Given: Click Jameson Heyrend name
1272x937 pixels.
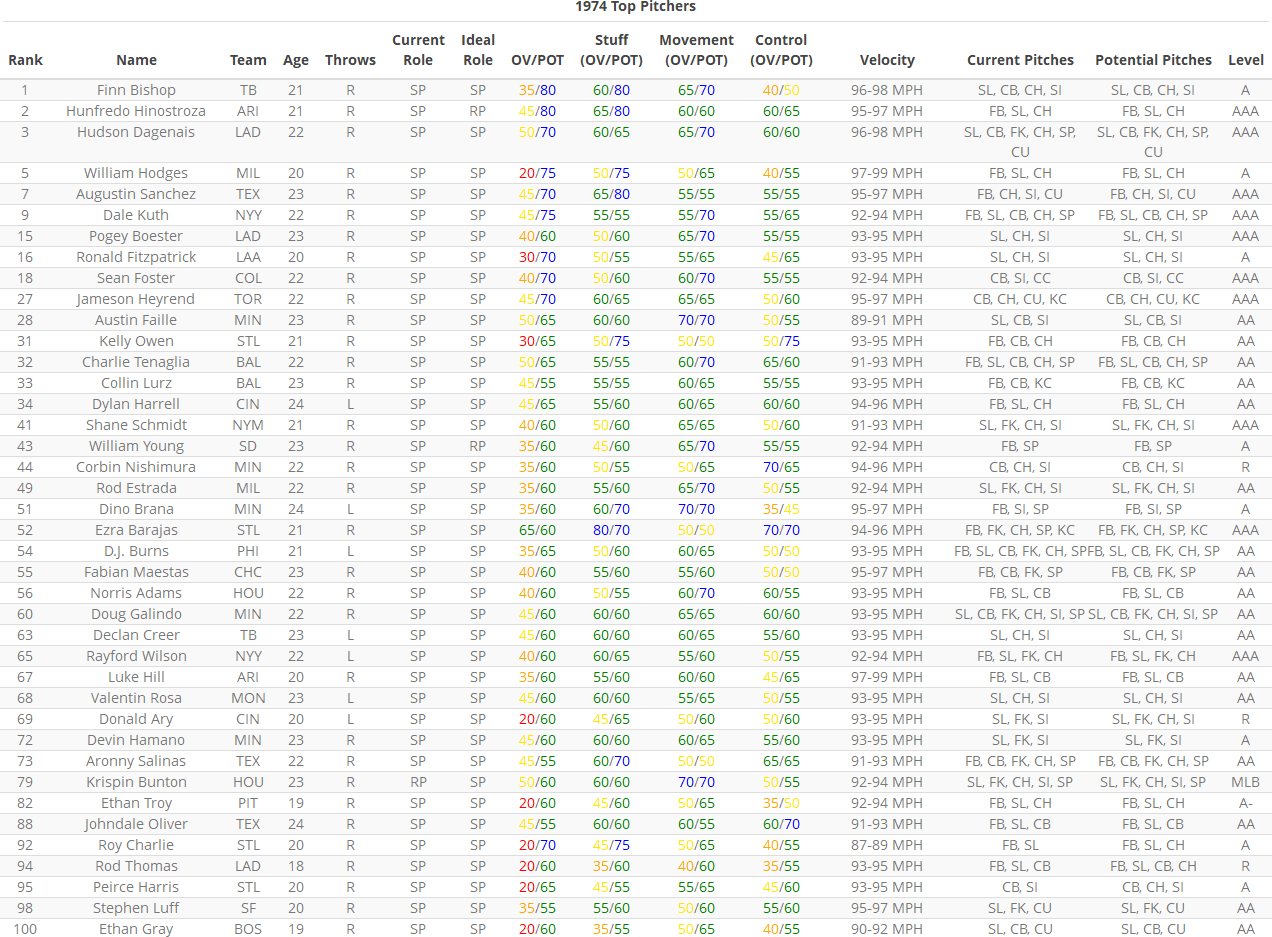Looking at the screenshot, I should (136, 299).
